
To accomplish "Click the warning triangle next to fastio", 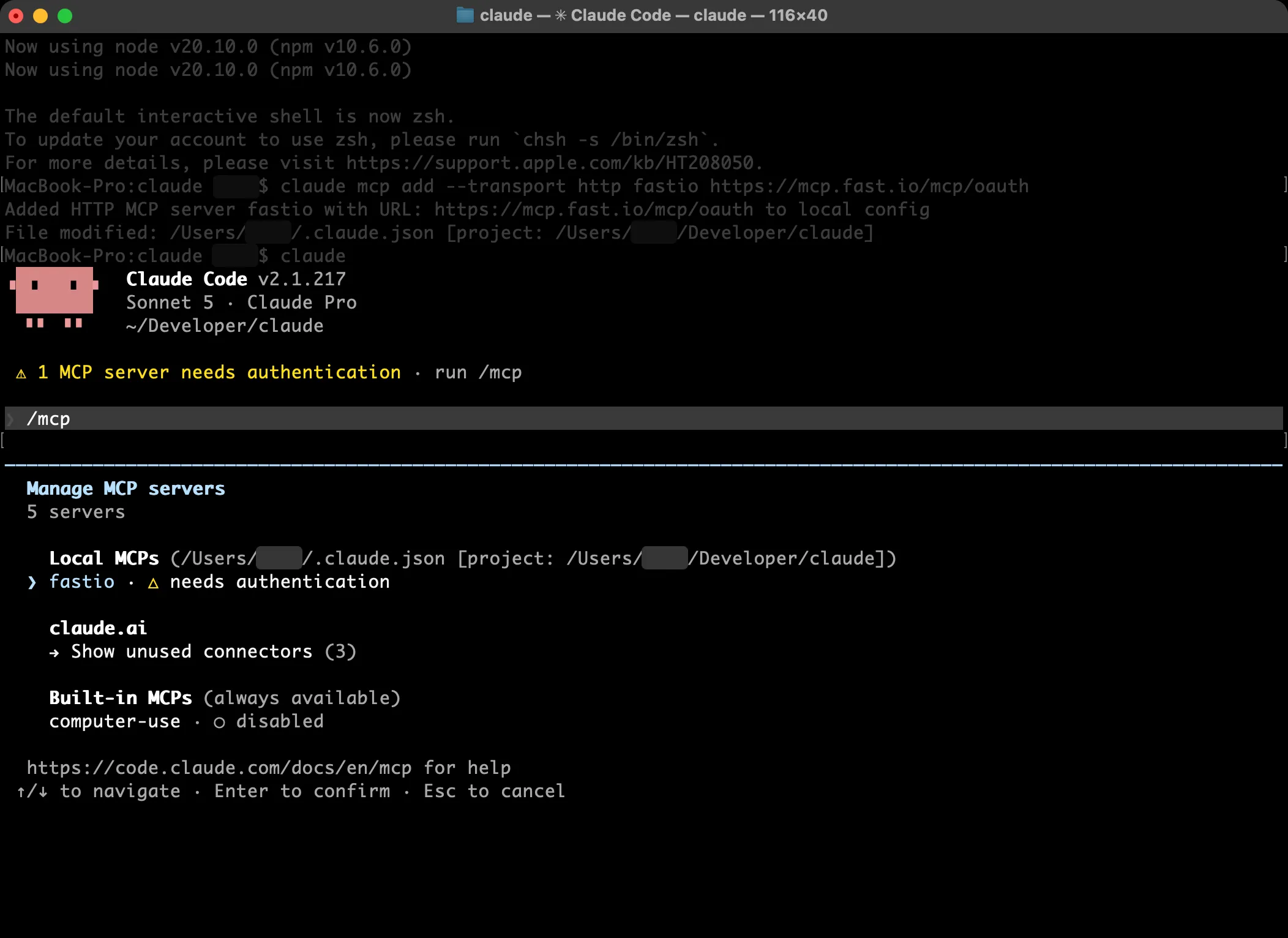I will click(x=153, y=583).
